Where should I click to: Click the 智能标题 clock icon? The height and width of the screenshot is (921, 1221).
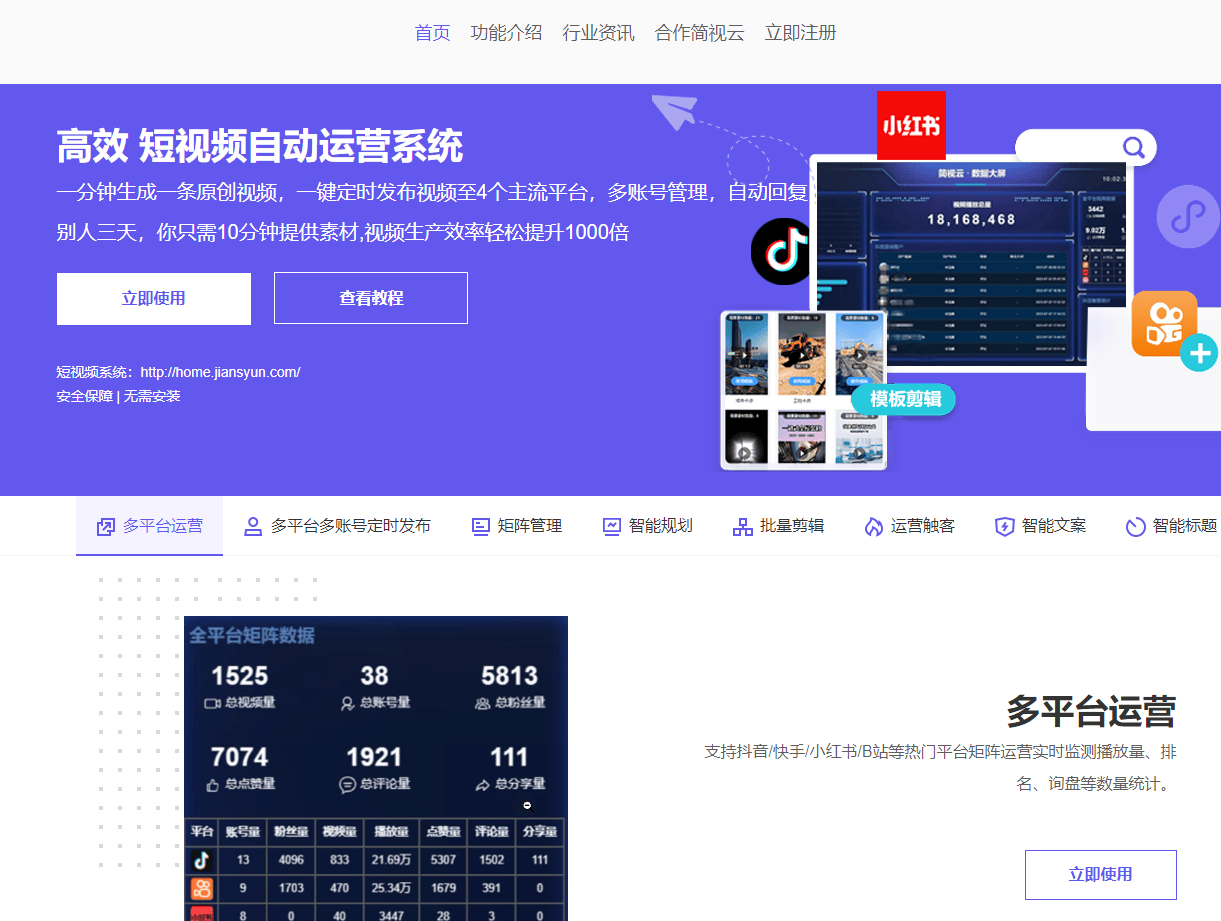pos(1135,525)
